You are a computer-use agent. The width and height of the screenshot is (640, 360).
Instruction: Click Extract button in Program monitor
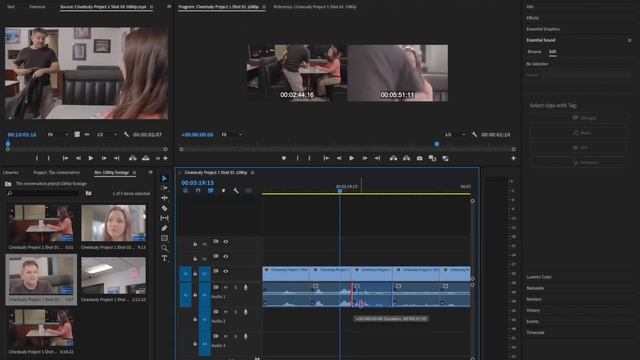tap(406, 158)
